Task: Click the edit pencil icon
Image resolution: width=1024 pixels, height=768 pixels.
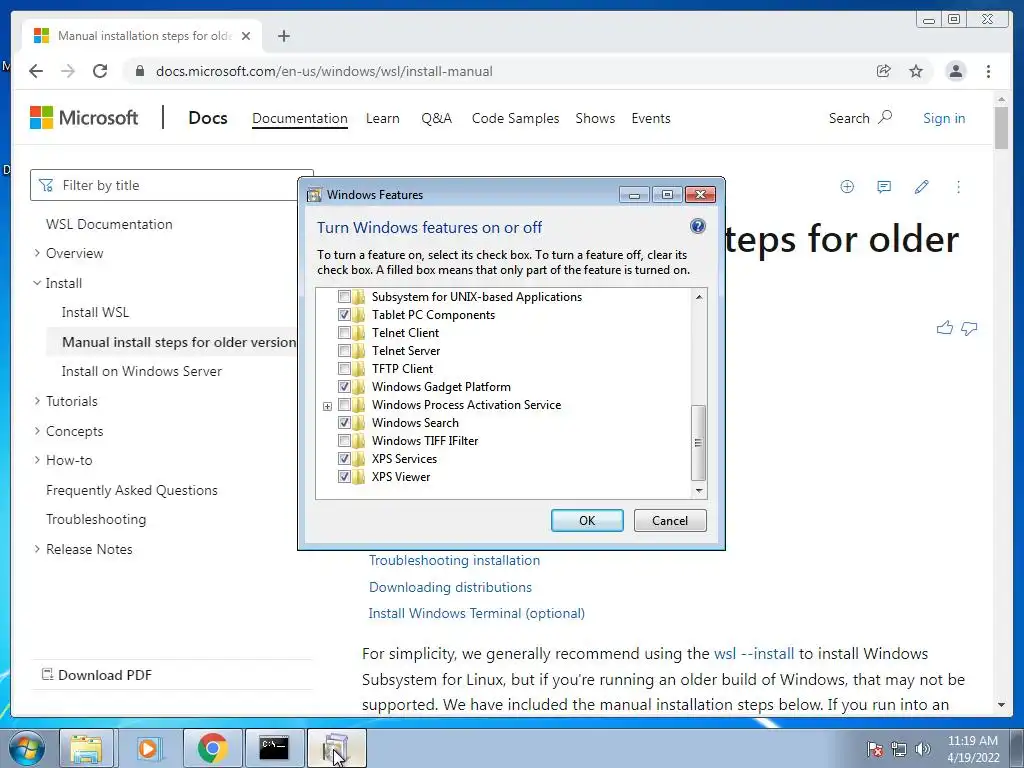Action: coord(921,187)
